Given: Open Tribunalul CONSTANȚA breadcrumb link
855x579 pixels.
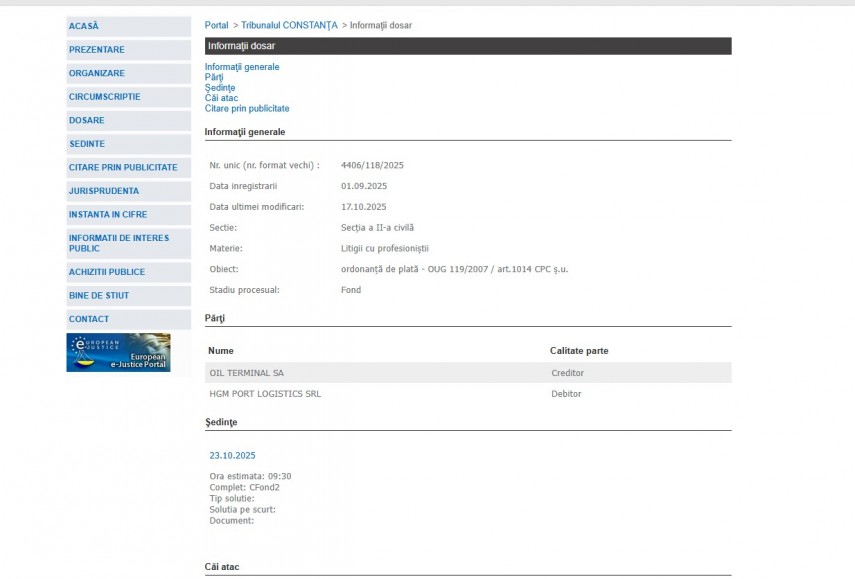Looking at the screenshot, I should coord(289,25).
